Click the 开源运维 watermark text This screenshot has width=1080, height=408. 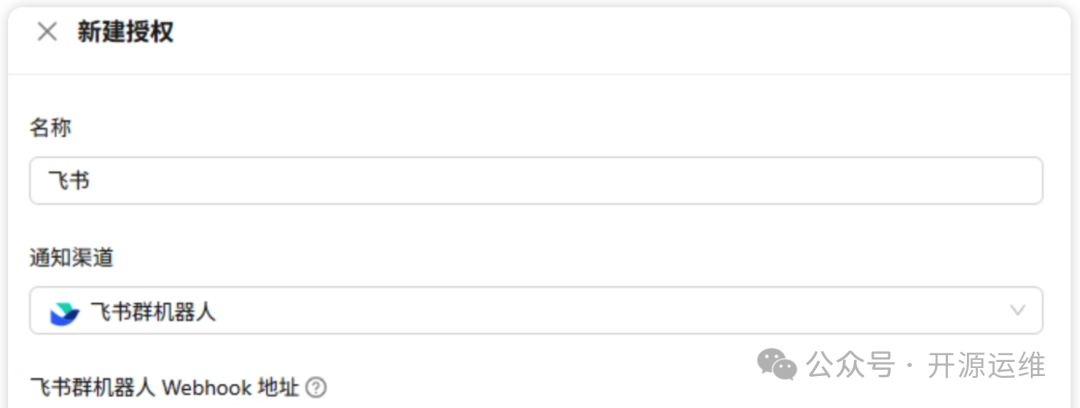click(x=986, y=365)
